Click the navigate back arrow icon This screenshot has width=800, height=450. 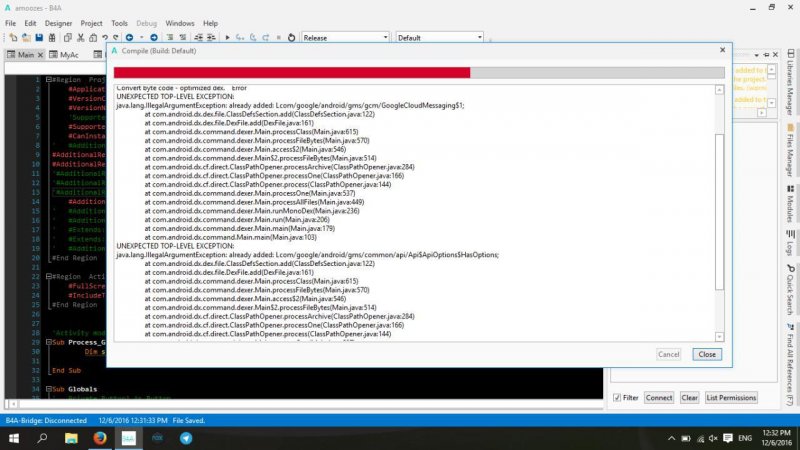[x=127, y=38]
